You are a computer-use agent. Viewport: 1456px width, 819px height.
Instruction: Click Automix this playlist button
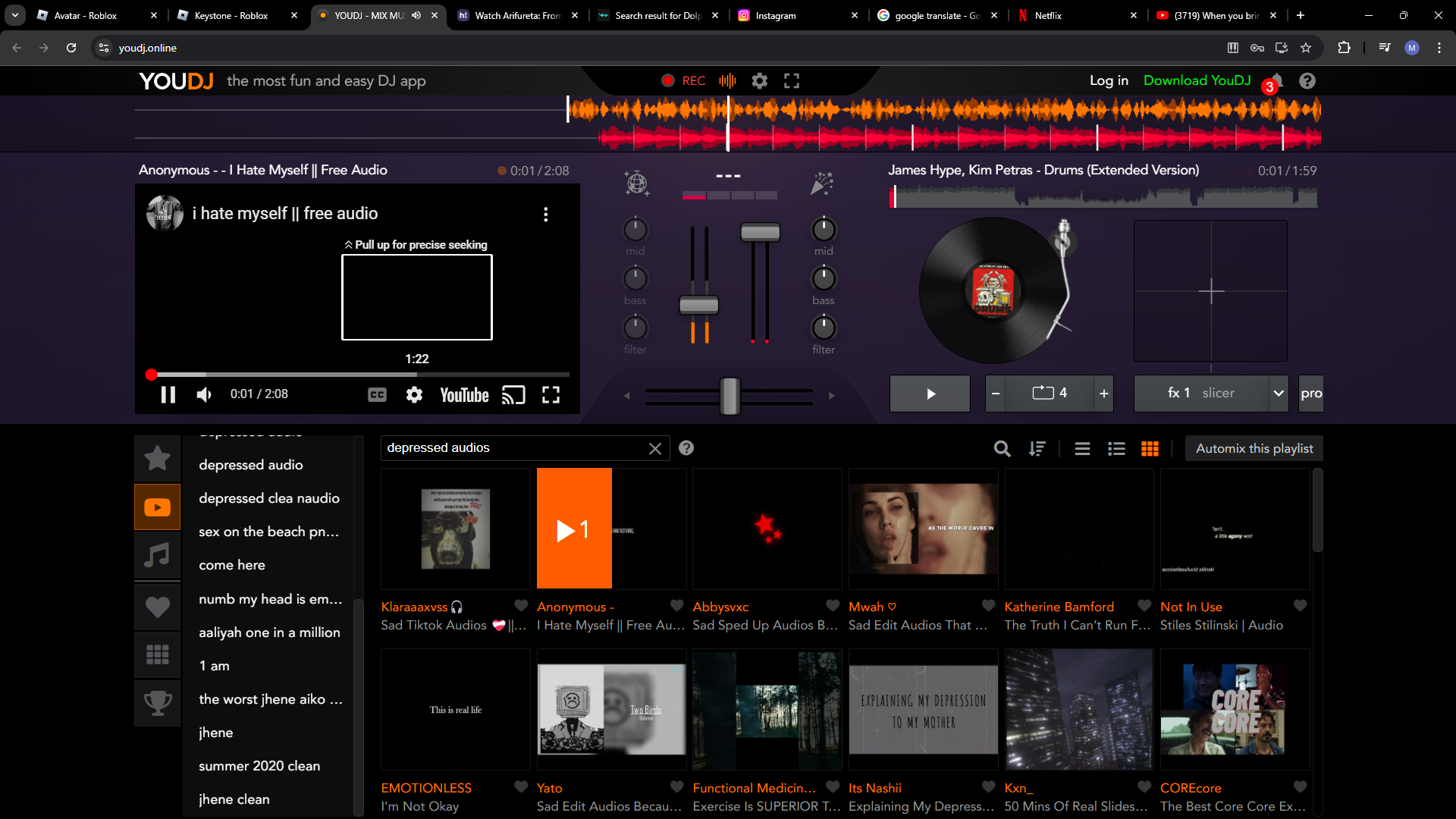(x=1254, y=448)
